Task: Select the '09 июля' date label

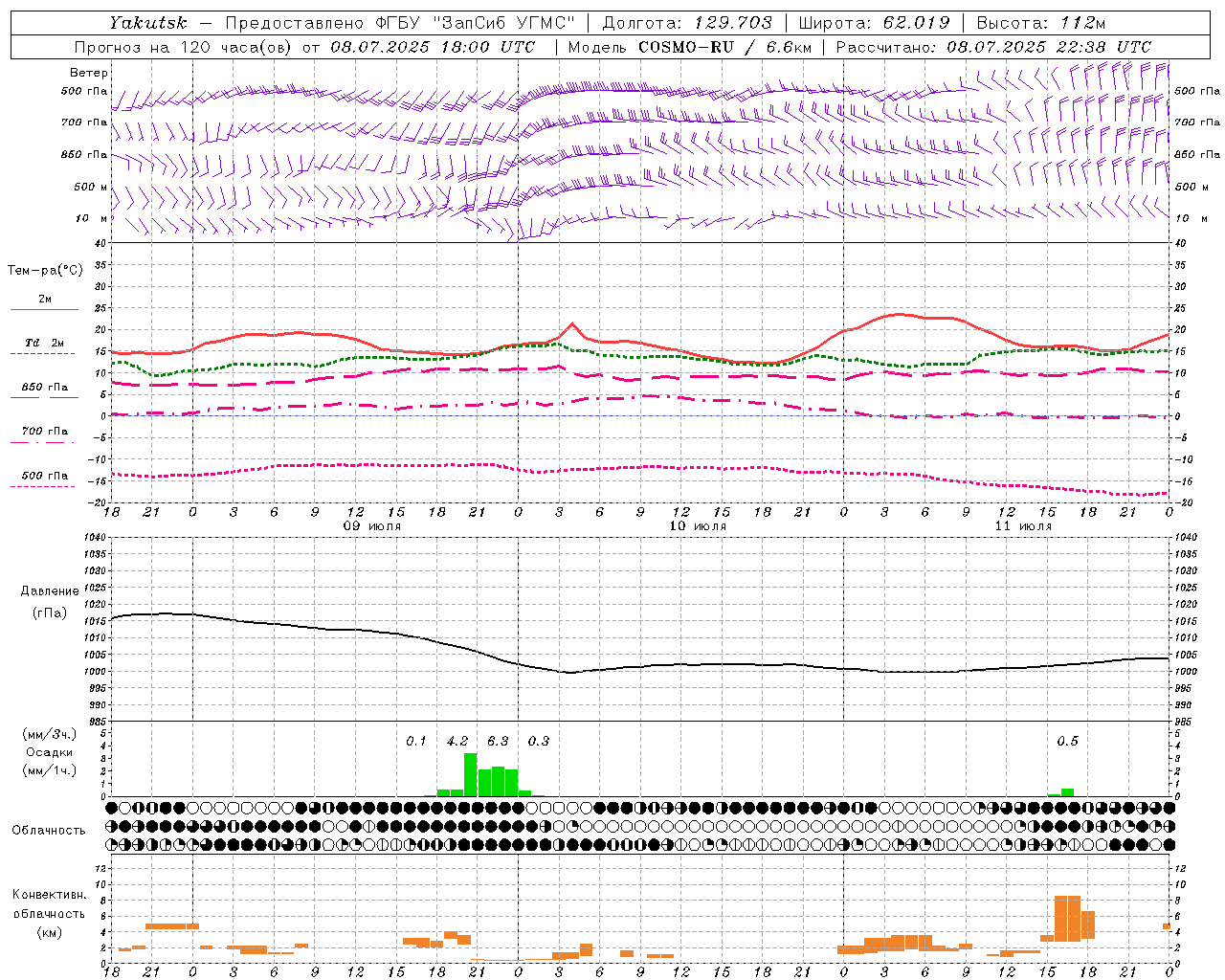Action: coord(371,526)
